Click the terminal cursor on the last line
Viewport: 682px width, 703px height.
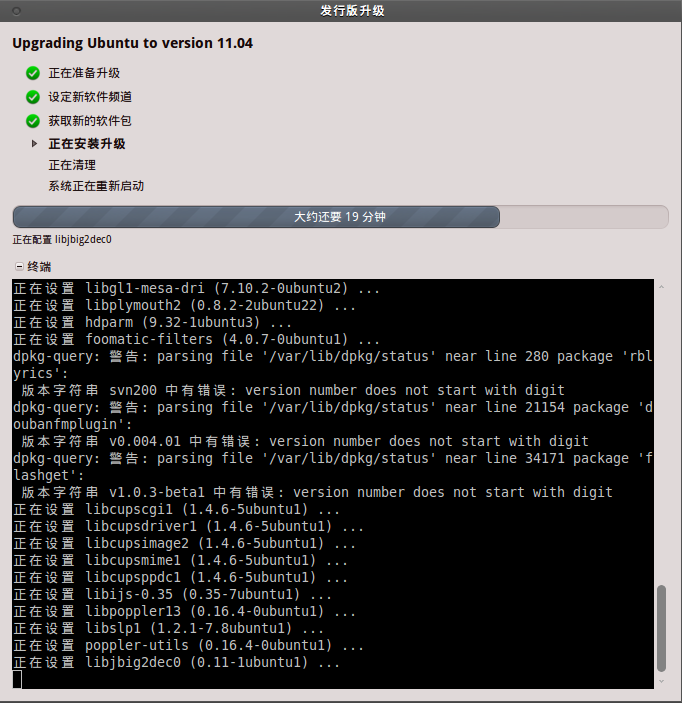tap(17, 680)
